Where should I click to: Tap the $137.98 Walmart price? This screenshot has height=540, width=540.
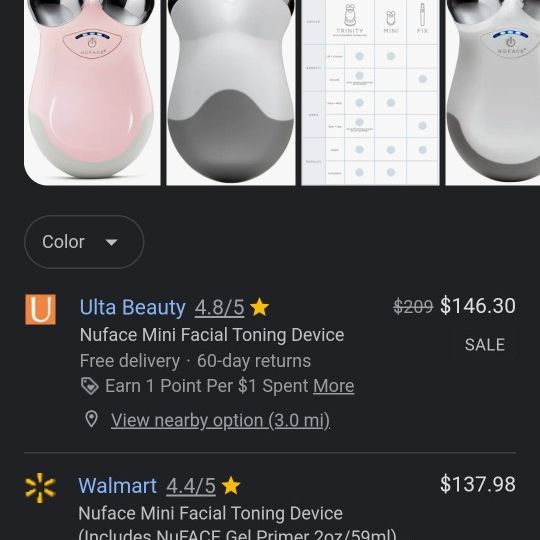pos(478,484)
